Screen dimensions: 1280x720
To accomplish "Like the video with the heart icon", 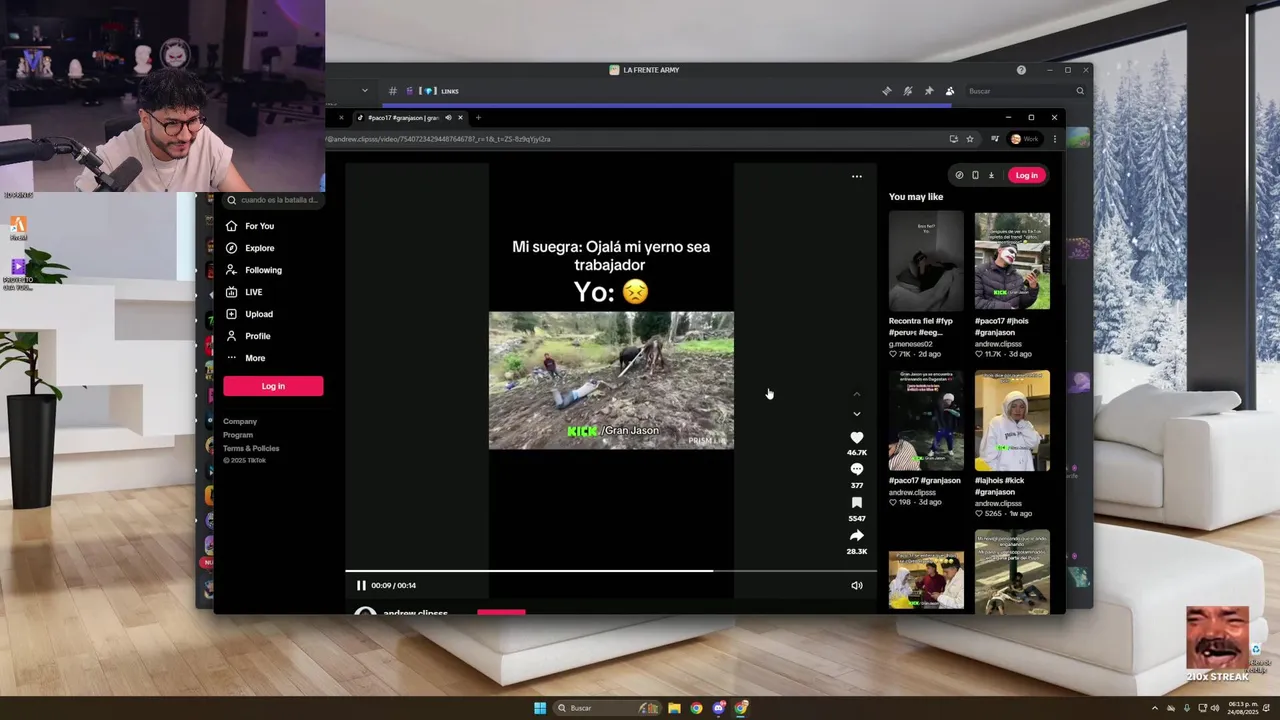I will pos(856,438).
